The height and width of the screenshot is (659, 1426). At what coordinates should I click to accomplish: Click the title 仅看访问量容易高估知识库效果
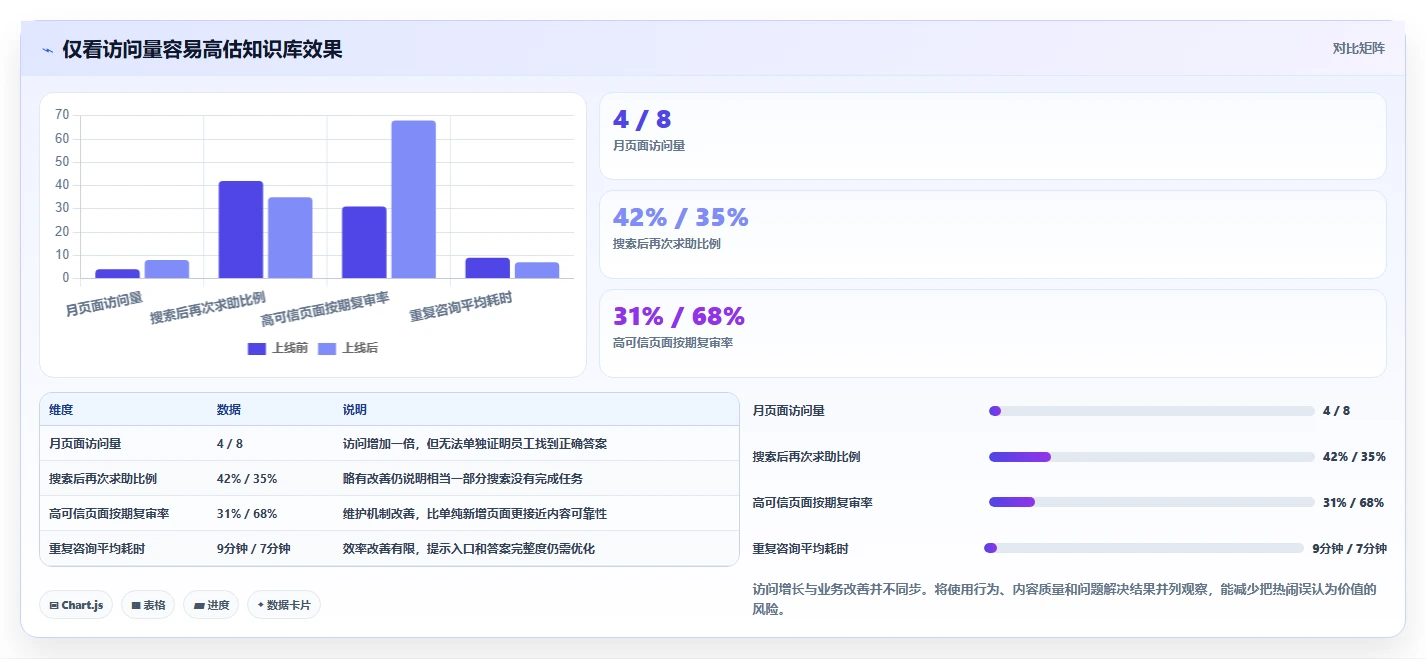[202, 49]
